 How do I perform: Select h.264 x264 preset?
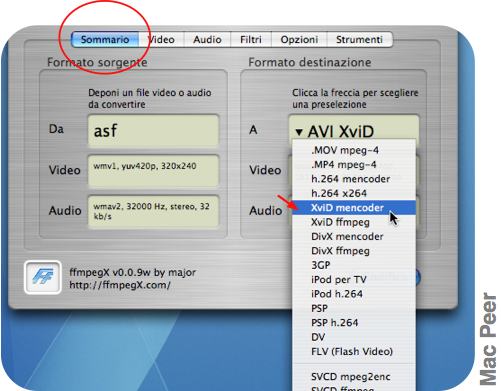[x=354, y=193]
